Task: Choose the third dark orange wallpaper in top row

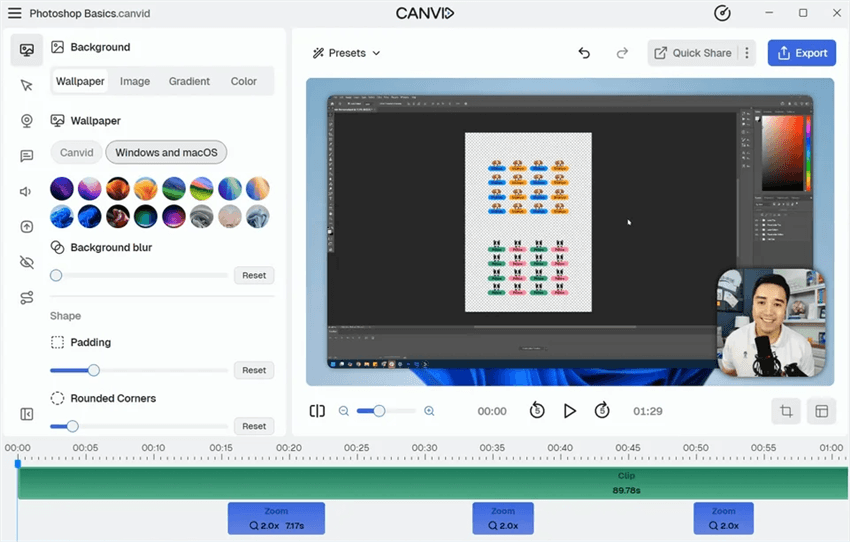Action: [118, 189]
